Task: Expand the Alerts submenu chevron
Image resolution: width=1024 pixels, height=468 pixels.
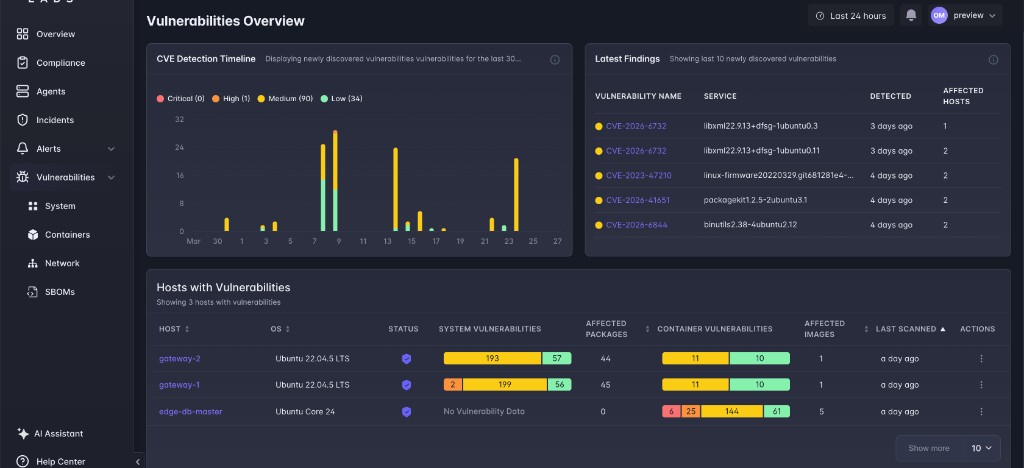Action: (x=111, y=149)
